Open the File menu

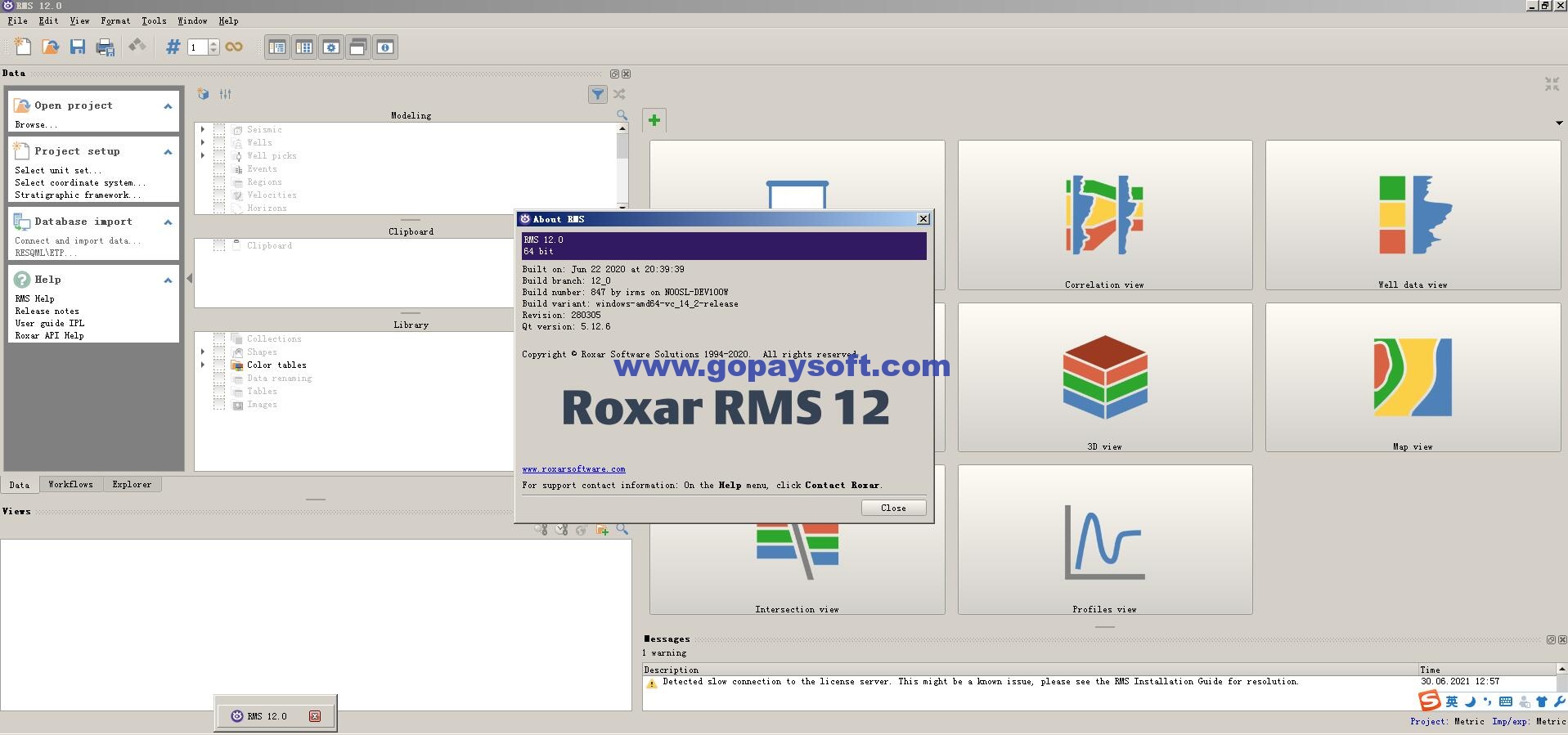coord(17,20)
